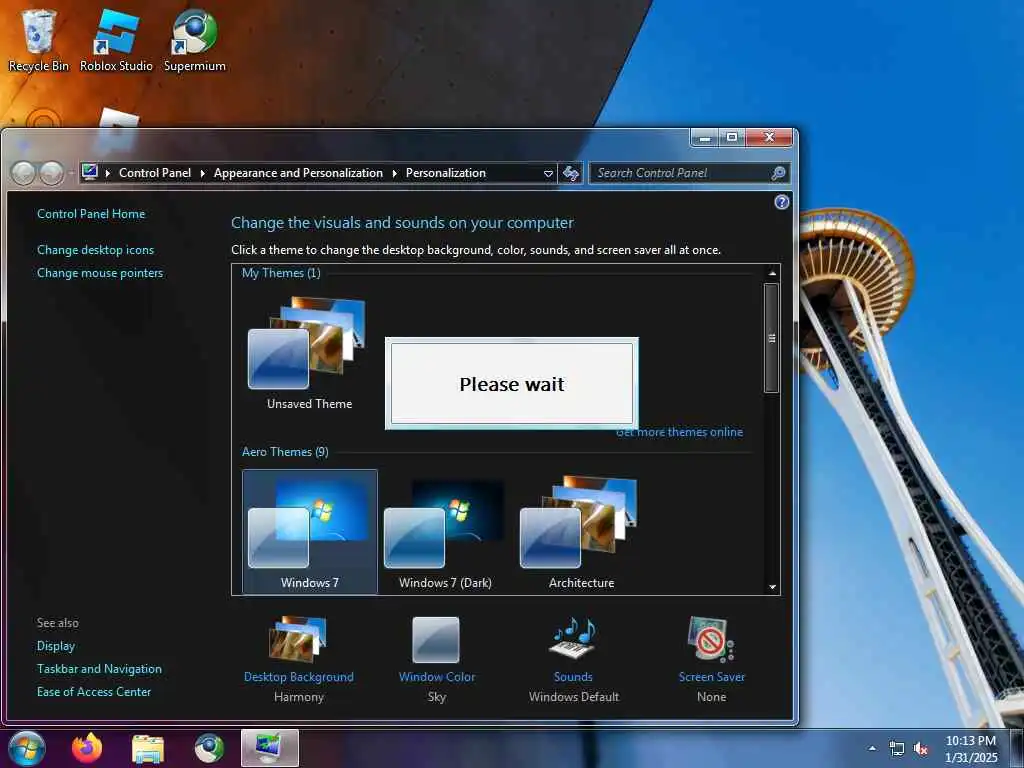This screenshot has width=1024, height=768.
Task: Click the Control Panel breadcrumb
Action: 155,173
